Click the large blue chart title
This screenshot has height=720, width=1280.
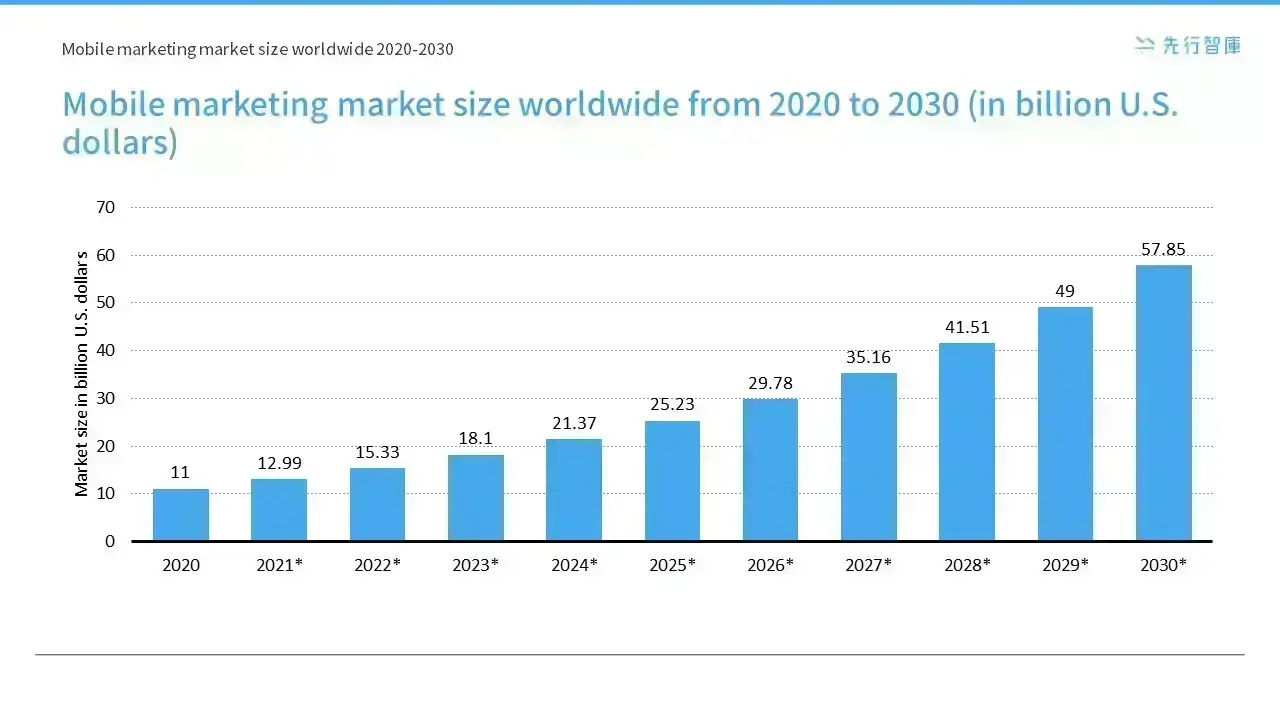click(620, 123)
